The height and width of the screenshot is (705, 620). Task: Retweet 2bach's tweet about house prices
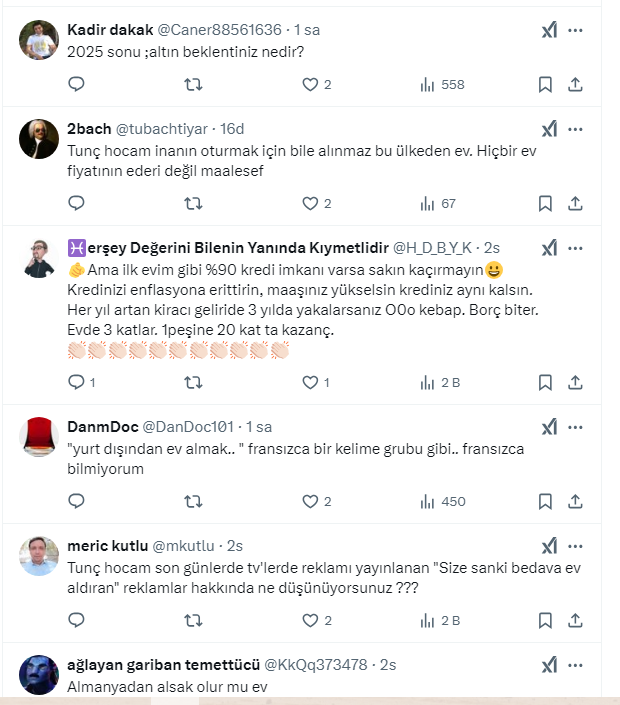pos(194,203)
